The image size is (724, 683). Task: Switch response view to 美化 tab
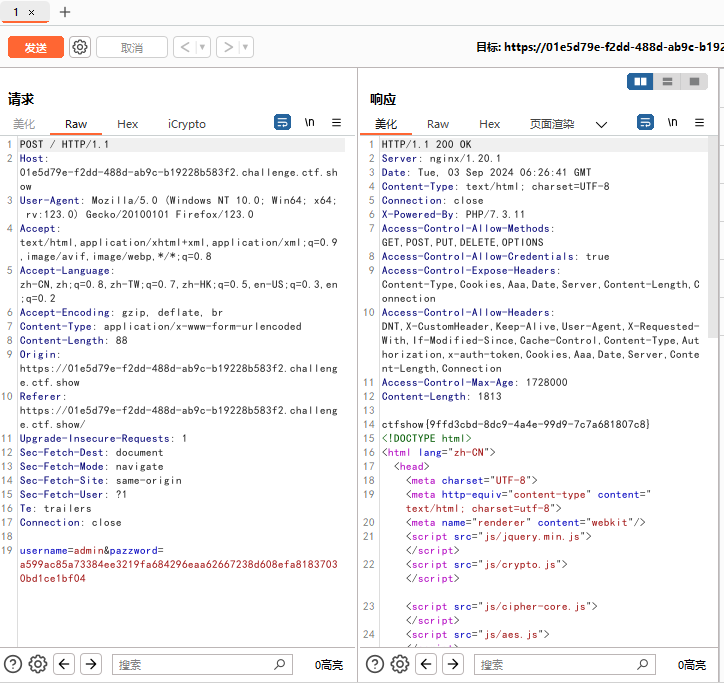[386, 124]
